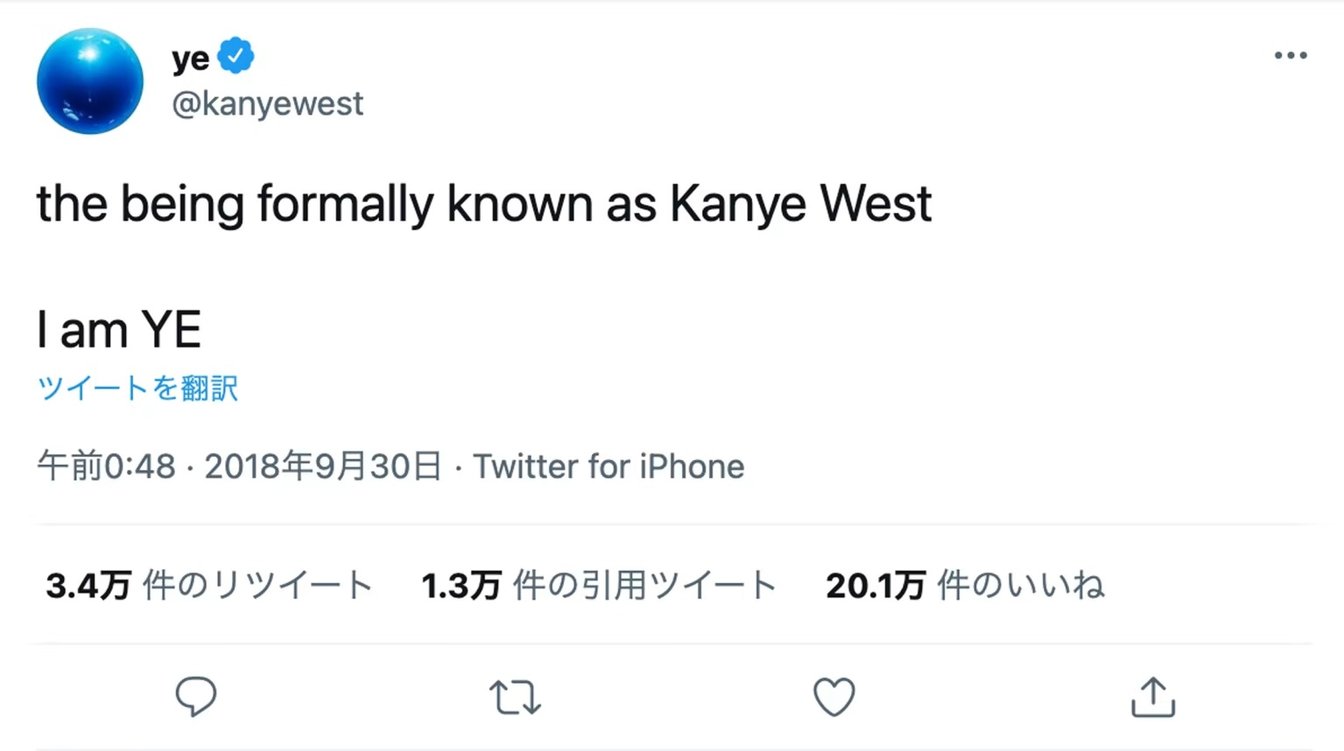Click the retweet icon below the tweet
1344x751 pixels.
click(x=516, y=696)
